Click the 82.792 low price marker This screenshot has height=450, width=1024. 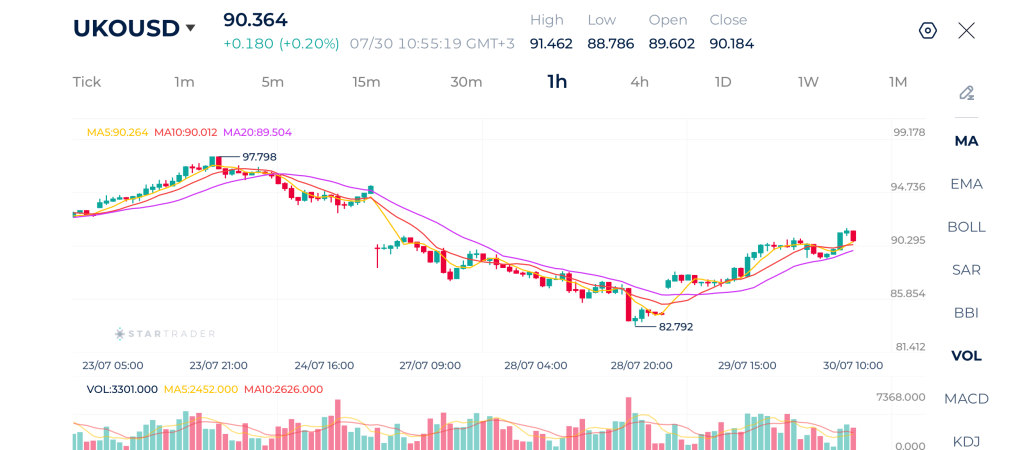pos(676,327)
